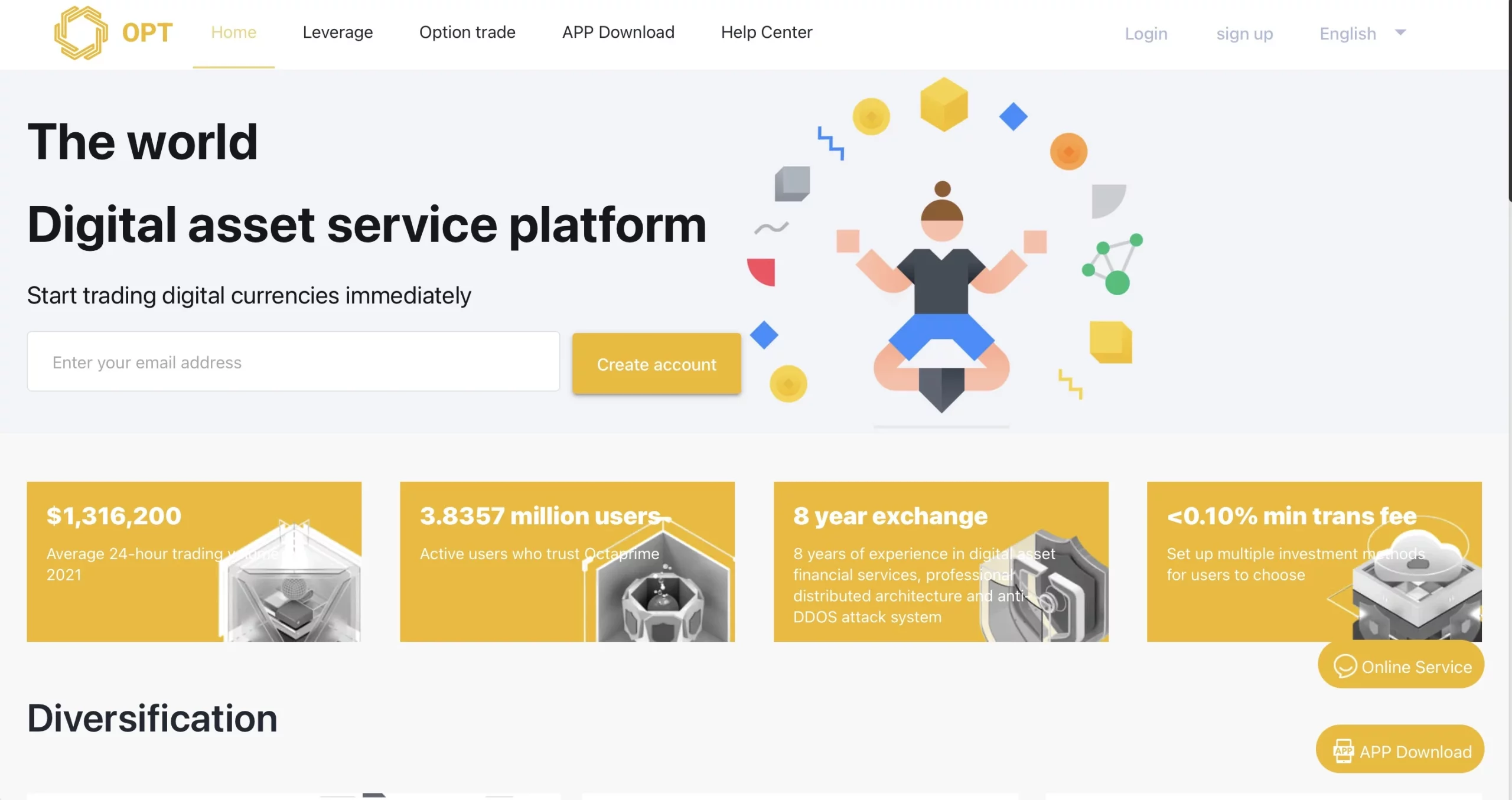
Task: Click the chat bubble icon in Online Service
Action: point(1345,666)
